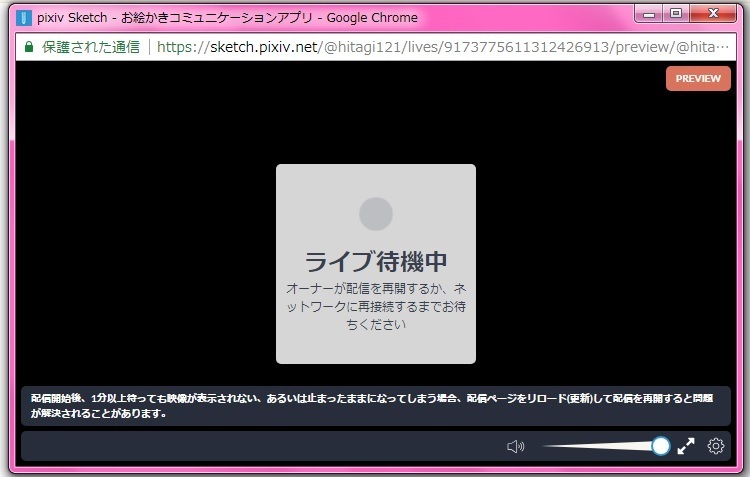750x477 pixels.
Task: Click the green lock secure connection icon
Action: click(x=29, y=47)
